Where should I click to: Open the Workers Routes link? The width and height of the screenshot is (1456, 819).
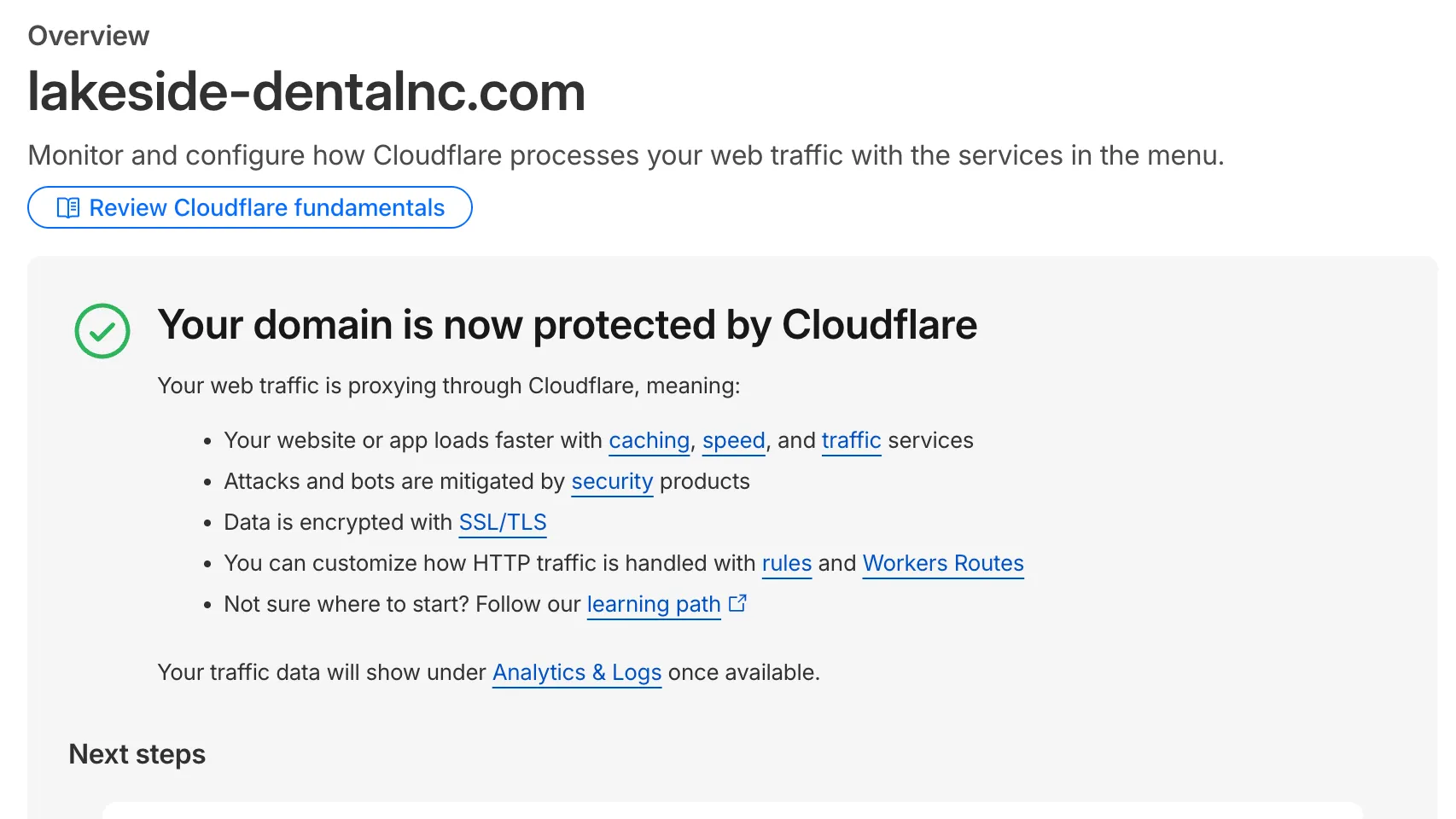click(x=943, y=563)
